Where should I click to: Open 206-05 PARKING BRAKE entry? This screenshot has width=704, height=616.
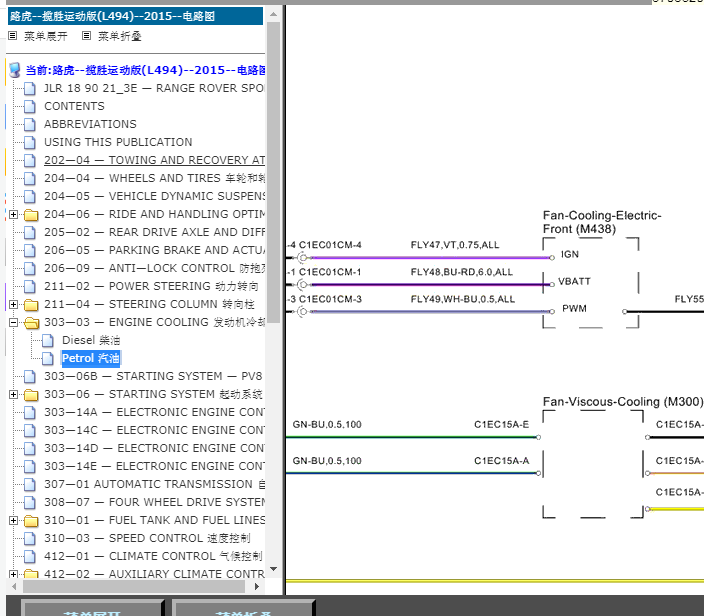[x=154, y=250]
